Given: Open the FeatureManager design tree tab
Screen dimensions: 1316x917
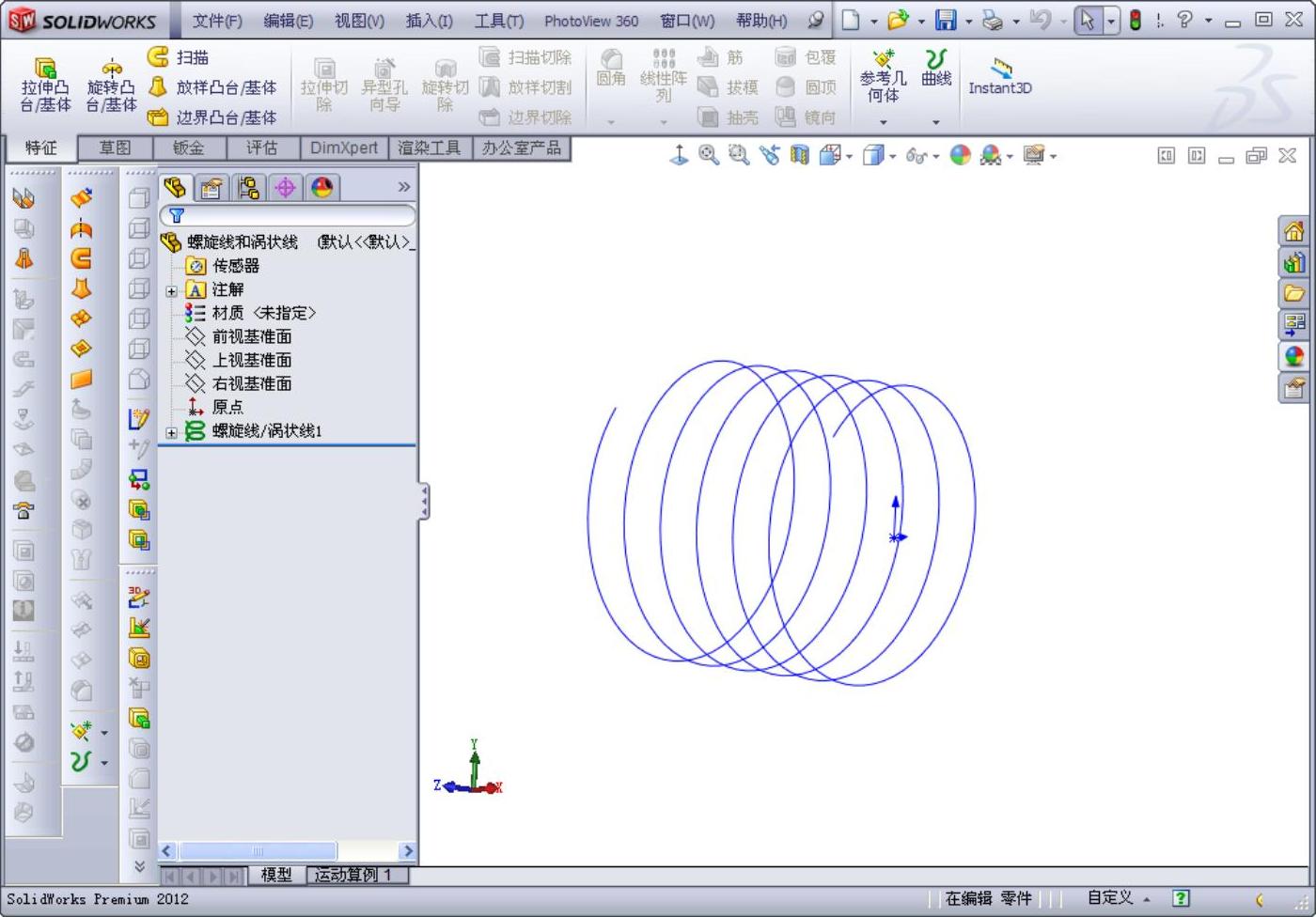Looking at the screenshot, I should point(175,188).
